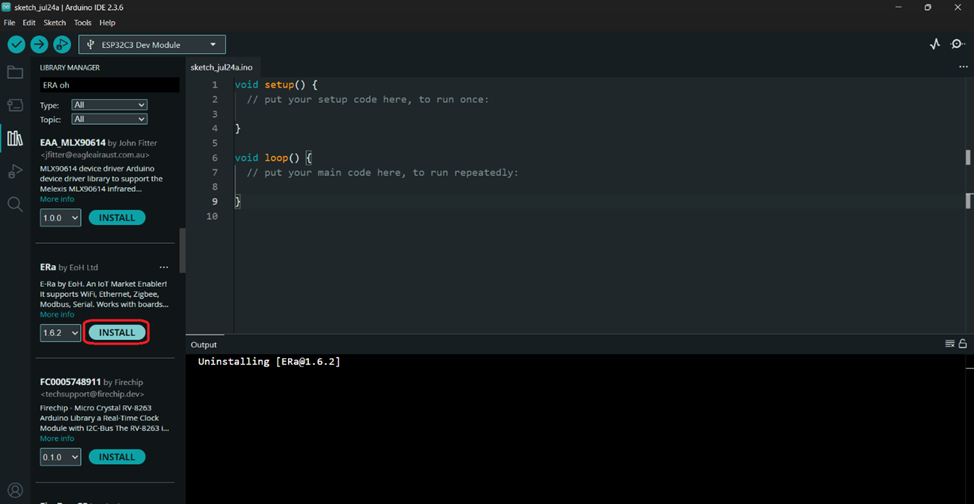The height and width of the screenshot is (504, 974).
Task: Open EAA_MLX90614 version 1.0.0 dropdown
Action: 61,218
